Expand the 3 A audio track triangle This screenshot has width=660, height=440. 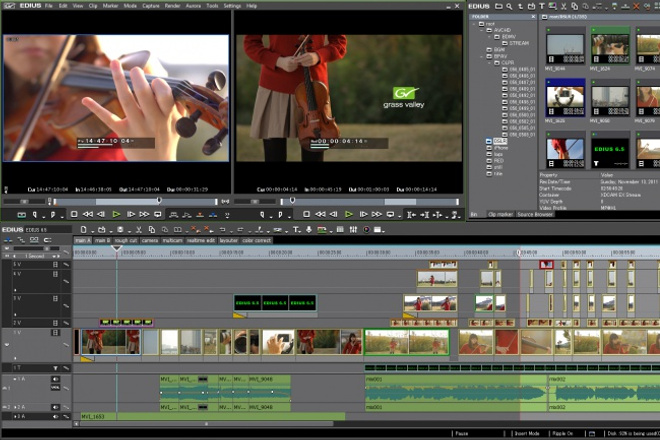pyautogui.click(x=15, y=416)
